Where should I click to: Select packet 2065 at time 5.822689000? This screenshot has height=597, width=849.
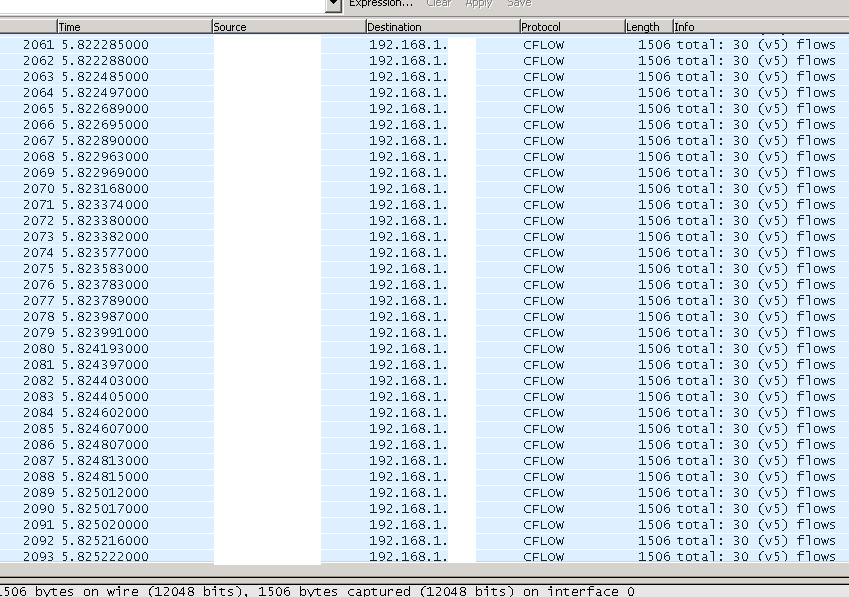424,108
